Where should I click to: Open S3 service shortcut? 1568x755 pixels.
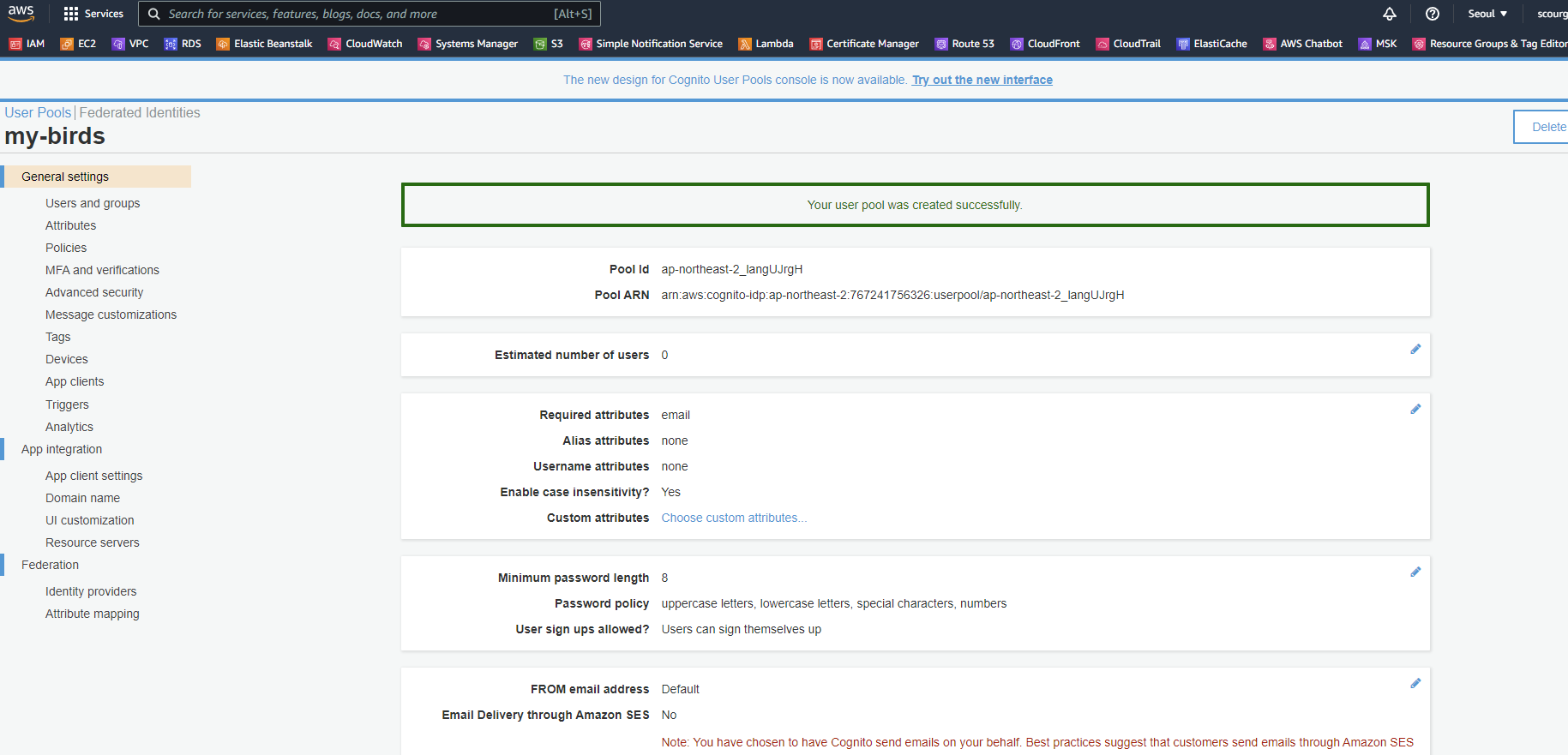549,44
